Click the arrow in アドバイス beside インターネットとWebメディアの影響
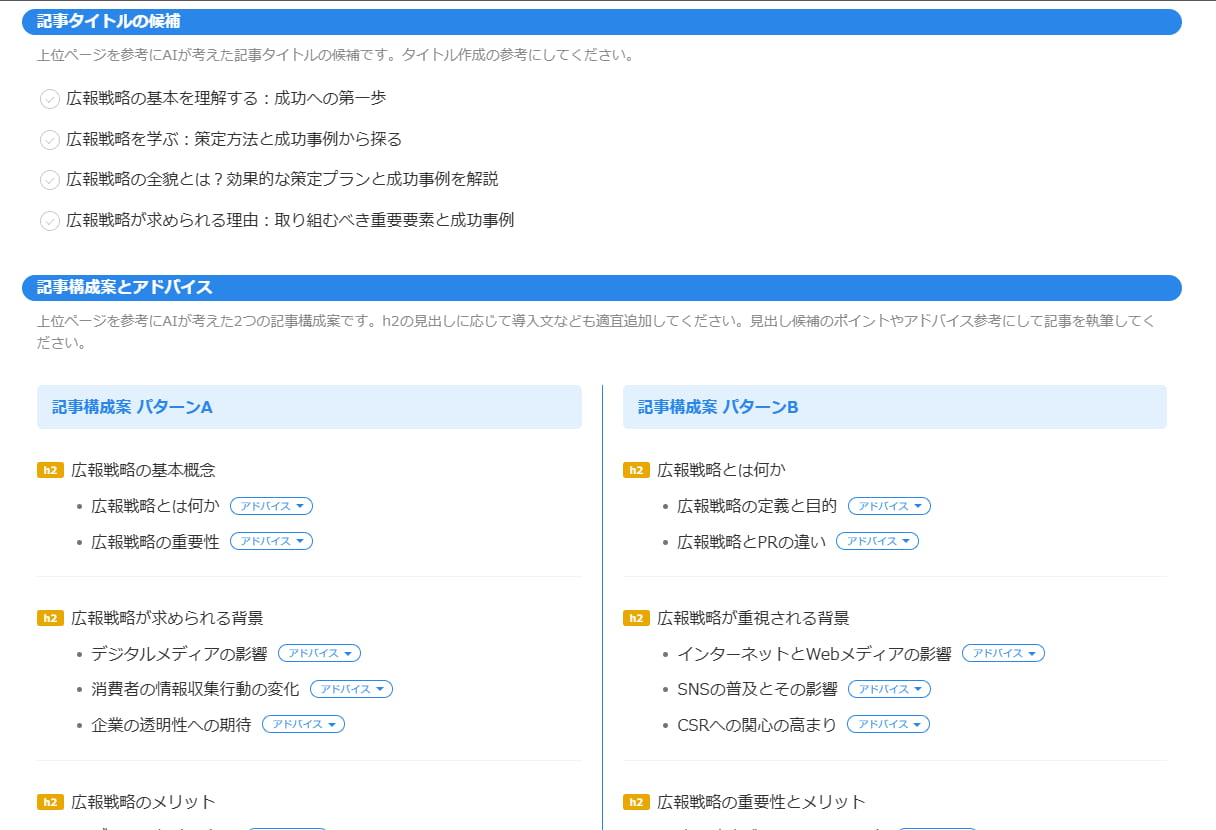The width and height of the screenshot is (1216, 830). [1031, 652]
